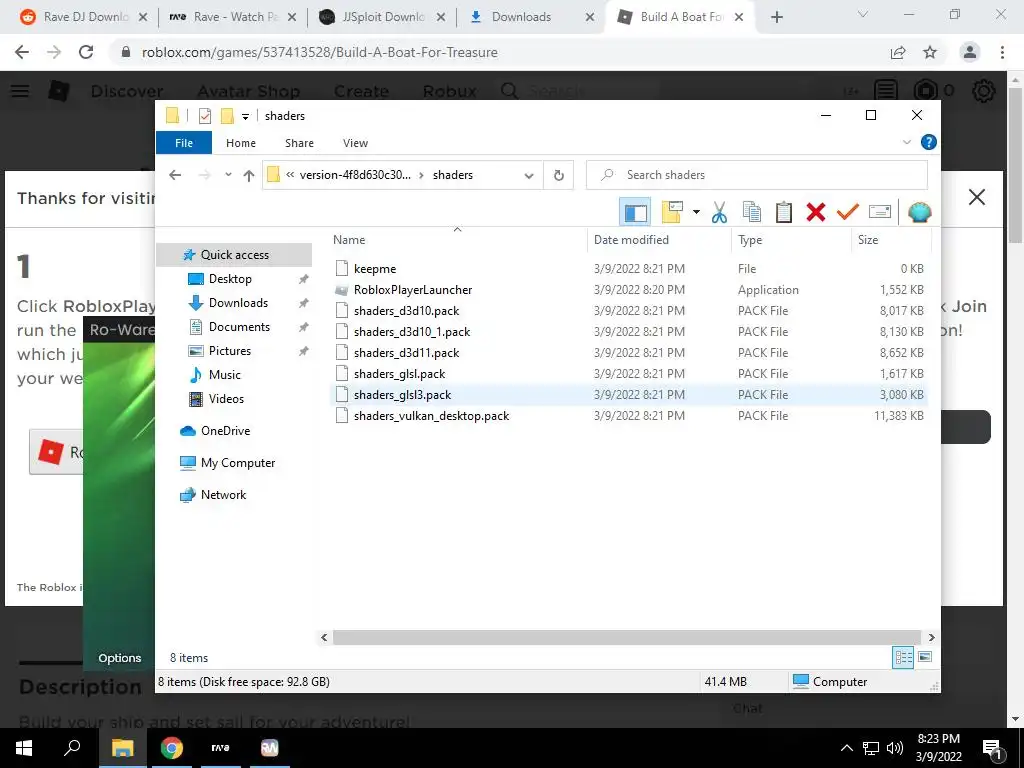The width and height of the screenshot is (1024, 768).
Task: Click the horizontal scrollbar in file list
Action: coord(626,637)
